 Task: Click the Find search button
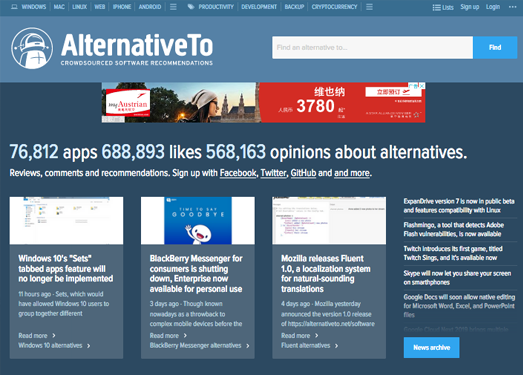495,47
